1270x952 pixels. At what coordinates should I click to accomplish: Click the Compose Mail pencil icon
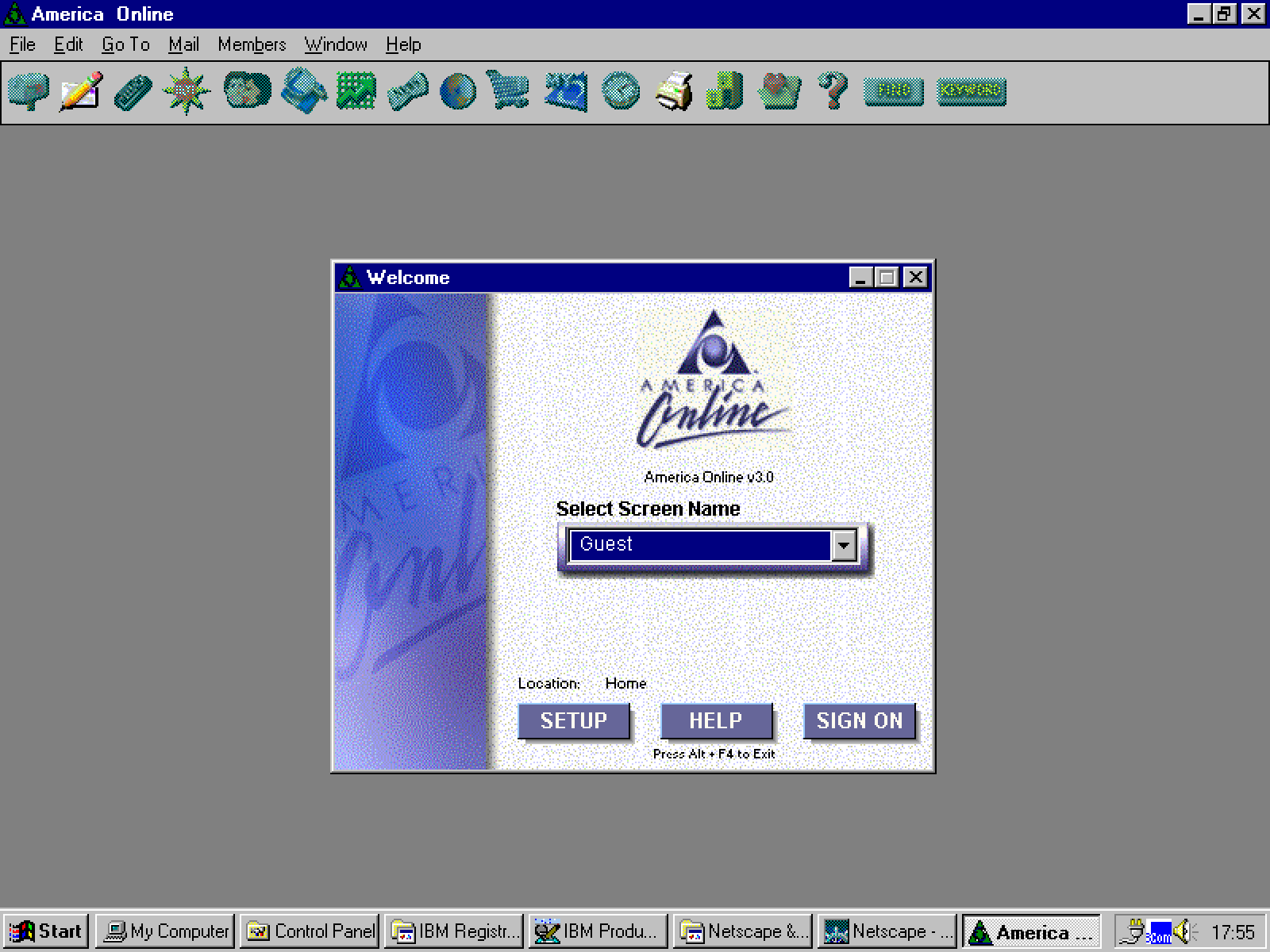tap(81, 91)
